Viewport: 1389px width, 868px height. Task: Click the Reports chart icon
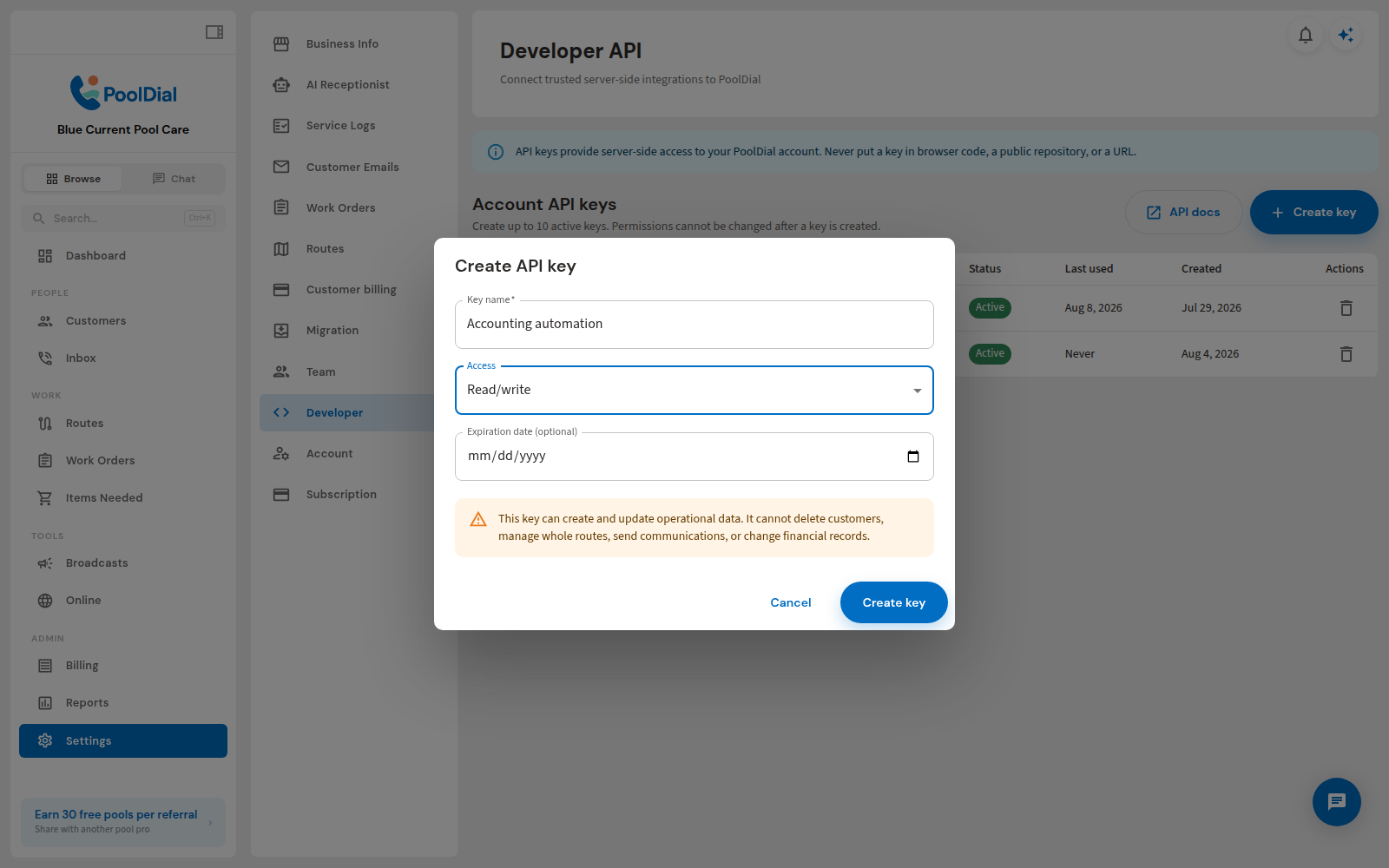click(45, 703)
